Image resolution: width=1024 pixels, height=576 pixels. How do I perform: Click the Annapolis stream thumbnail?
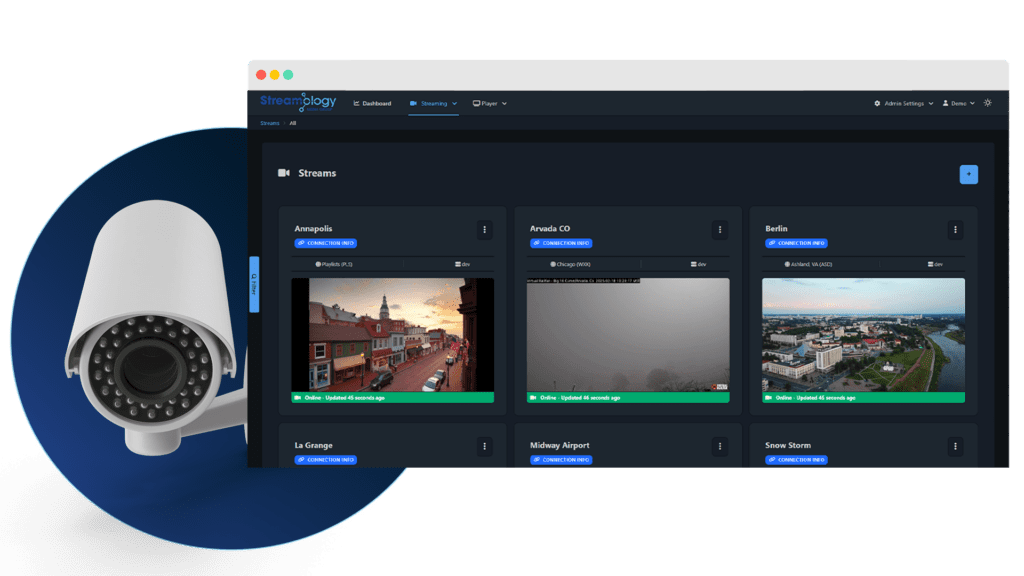click(x=392, y=335)
